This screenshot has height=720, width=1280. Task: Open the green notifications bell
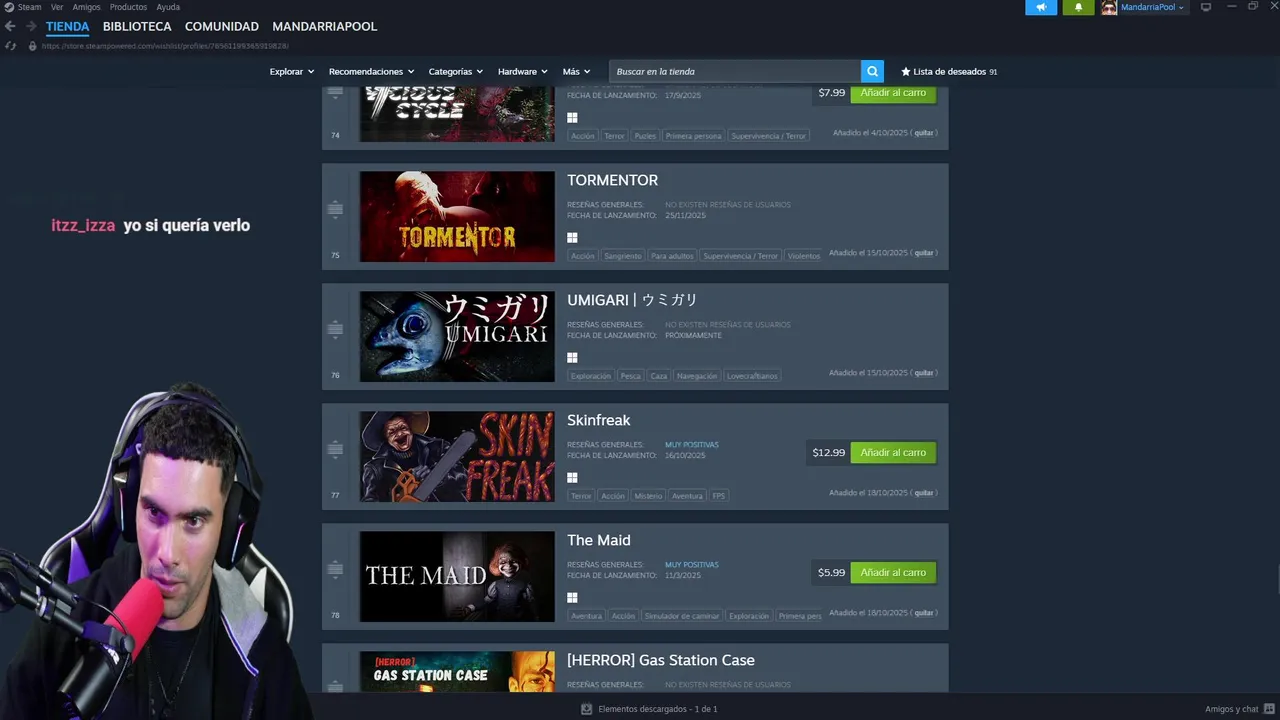point(1078,7)
